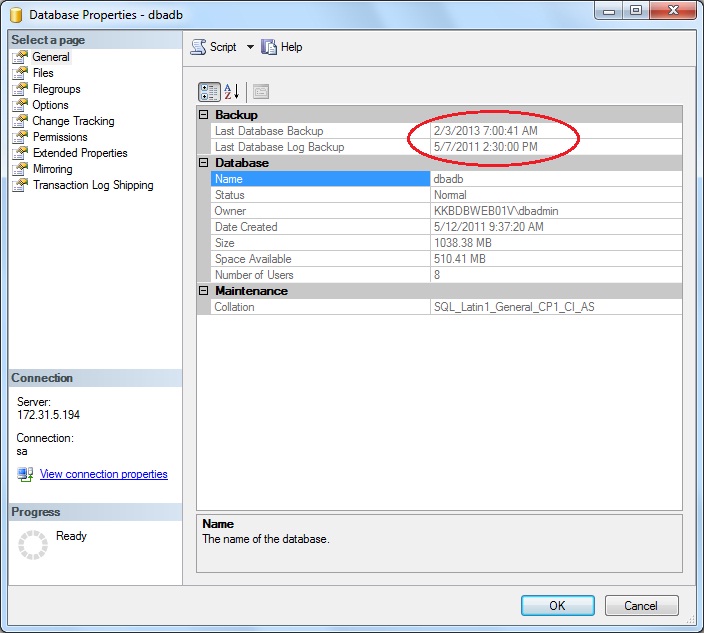The width and height of the screenshot is (704, 633).
Task: Click the Property Pages icon
Action: [x=261, y=92]
